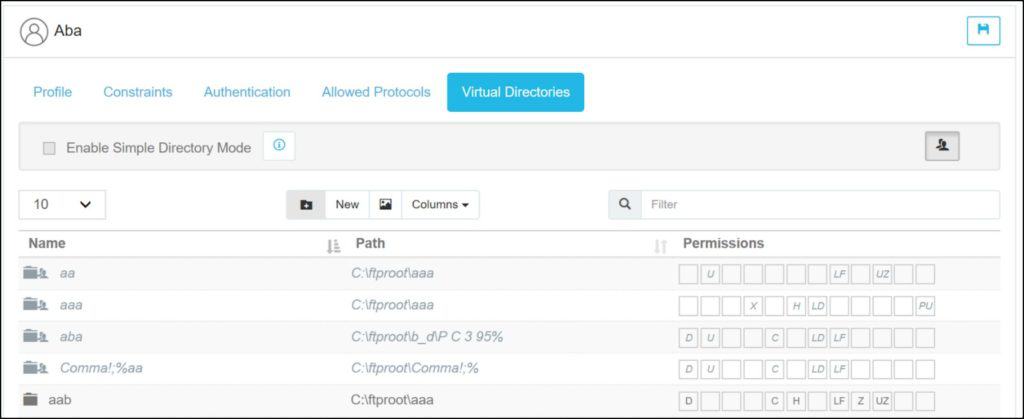Toggle the PU permission box for aaa
1024x419 pixels.
pos(925,306)
